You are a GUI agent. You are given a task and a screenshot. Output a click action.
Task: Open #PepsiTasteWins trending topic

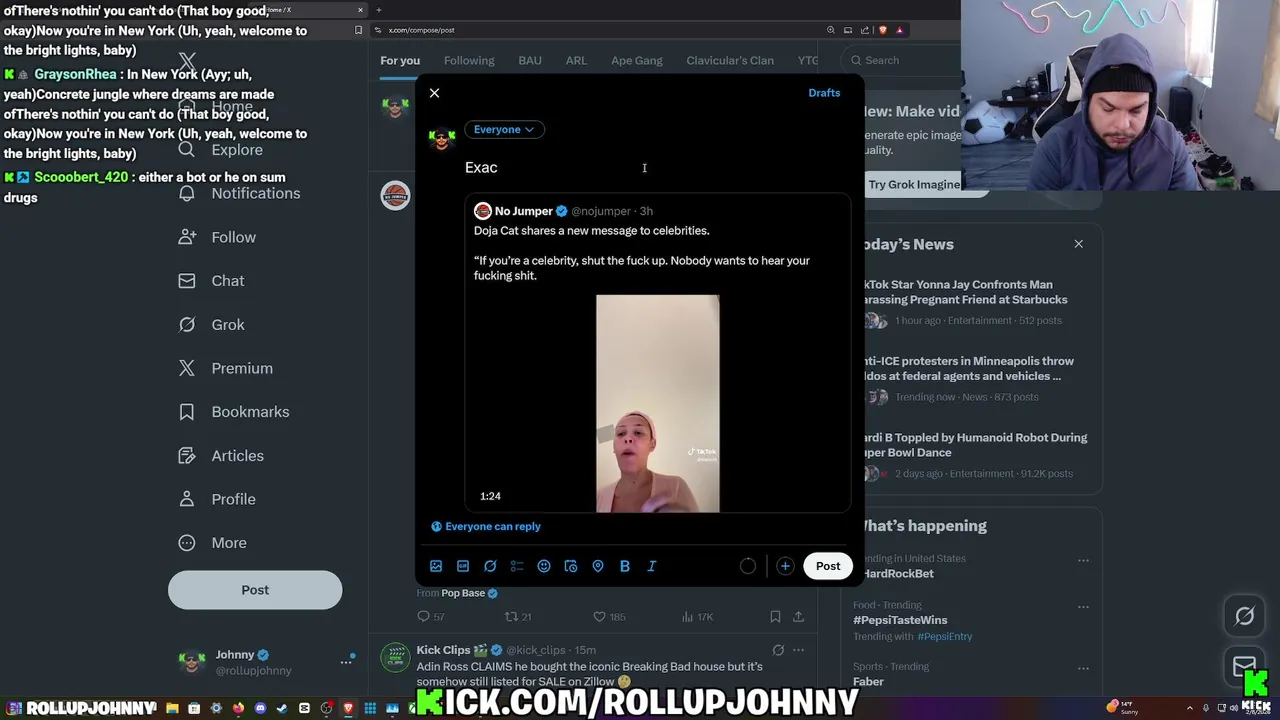point(900,620)
